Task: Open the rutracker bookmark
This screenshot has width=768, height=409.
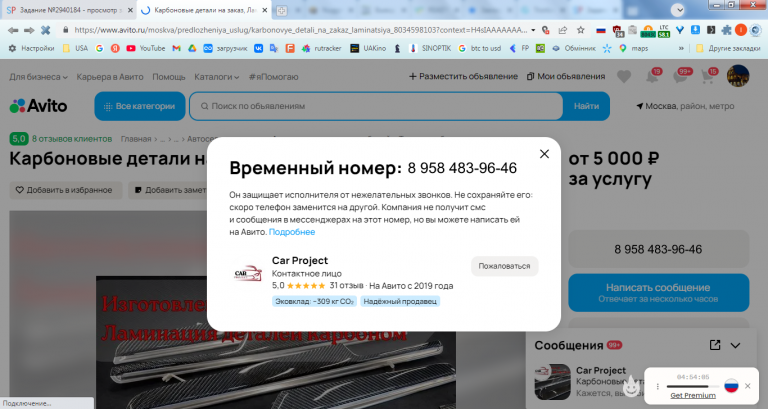Action: coord(322,48)
